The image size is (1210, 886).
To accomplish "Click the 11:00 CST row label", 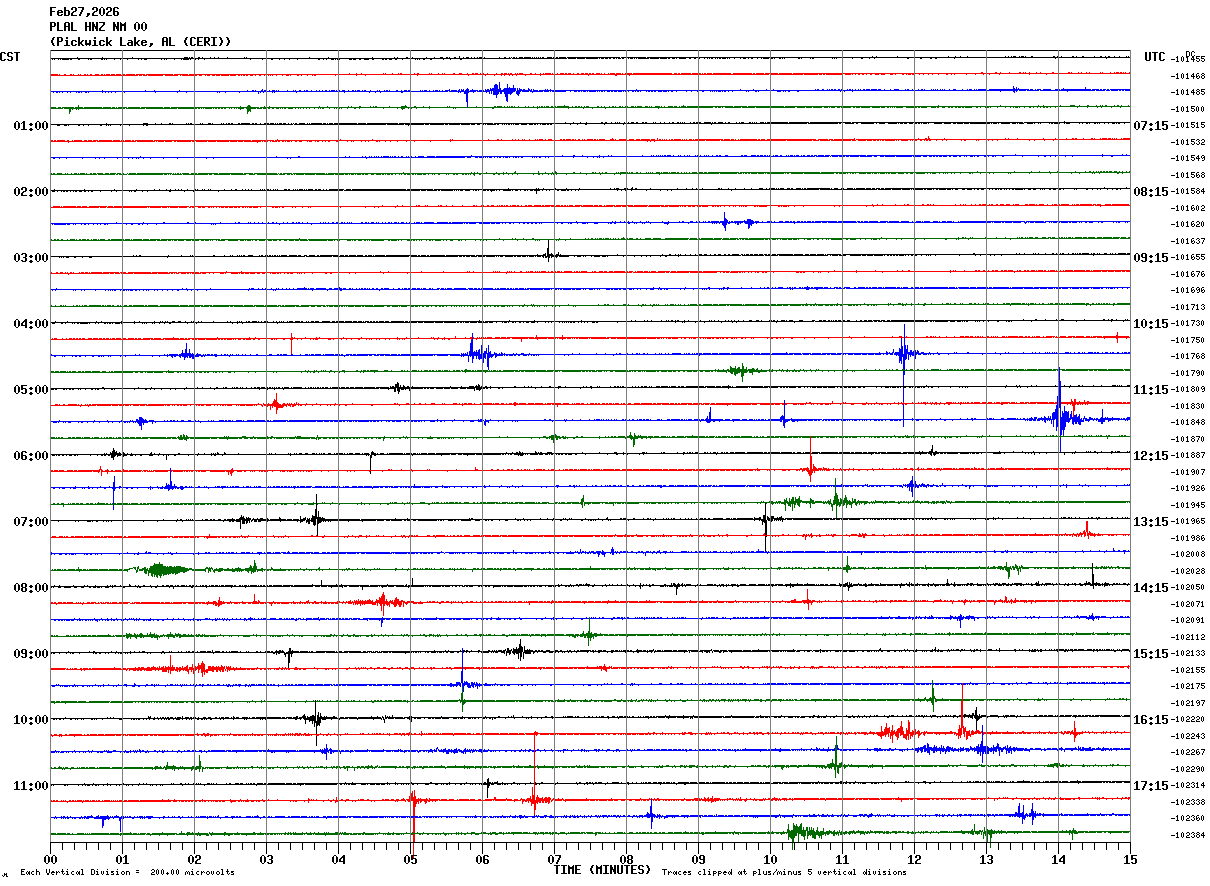I will click(x=30, y=786).
